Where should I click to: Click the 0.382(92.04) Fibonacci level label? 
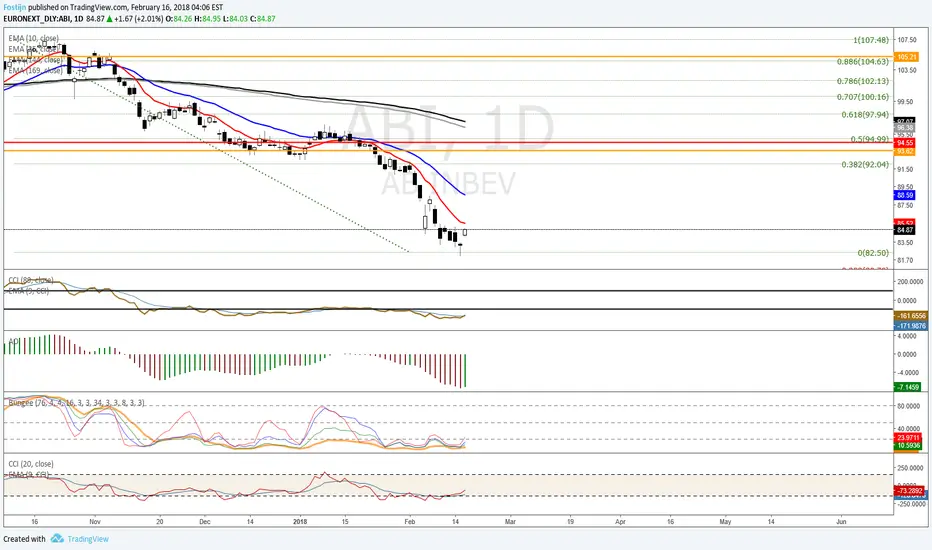(x=865, y=164)
